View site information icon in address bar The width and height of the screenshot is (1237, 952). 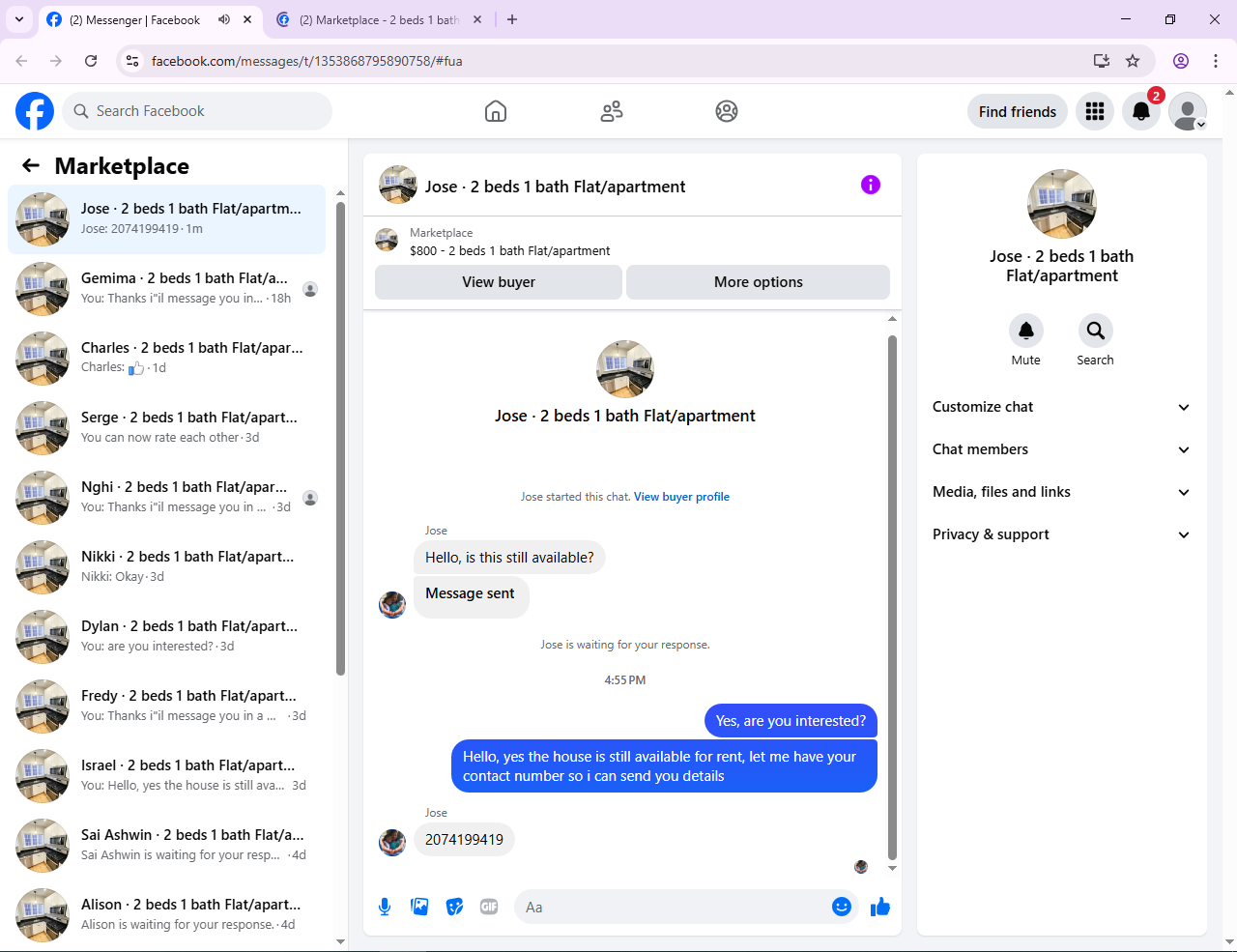pos(133,61)
